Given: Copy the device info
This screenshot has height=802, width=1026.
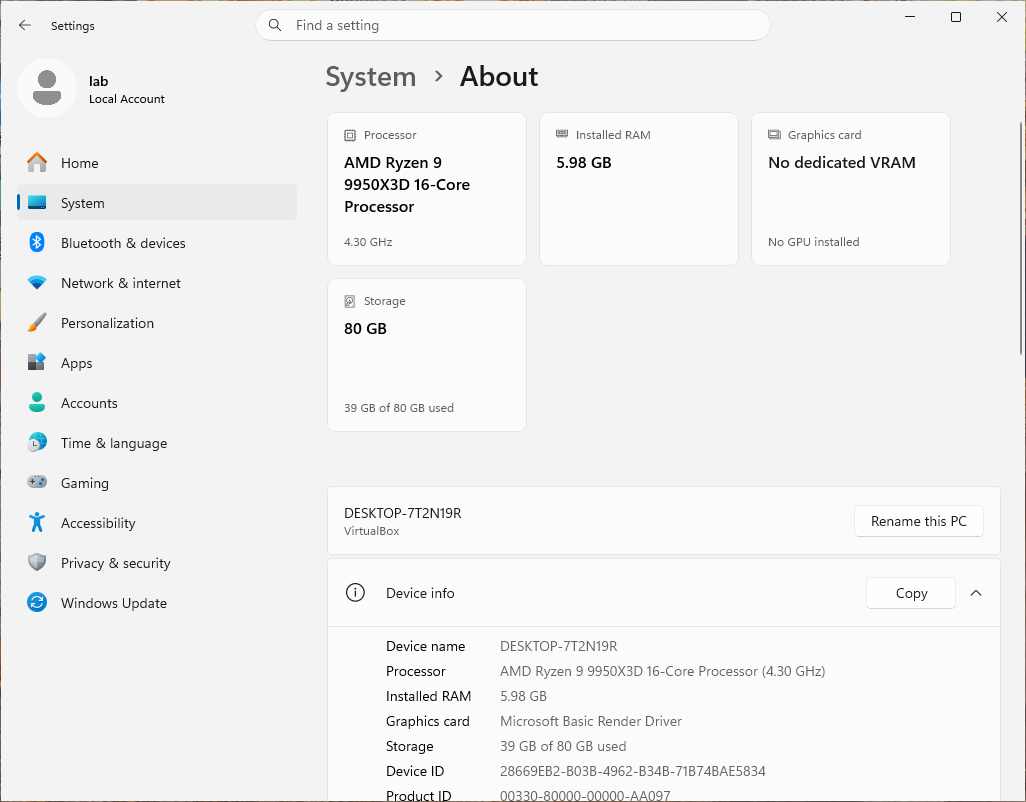Looking at the screenshot, I should pyautogui.click(x=910, y=593).
